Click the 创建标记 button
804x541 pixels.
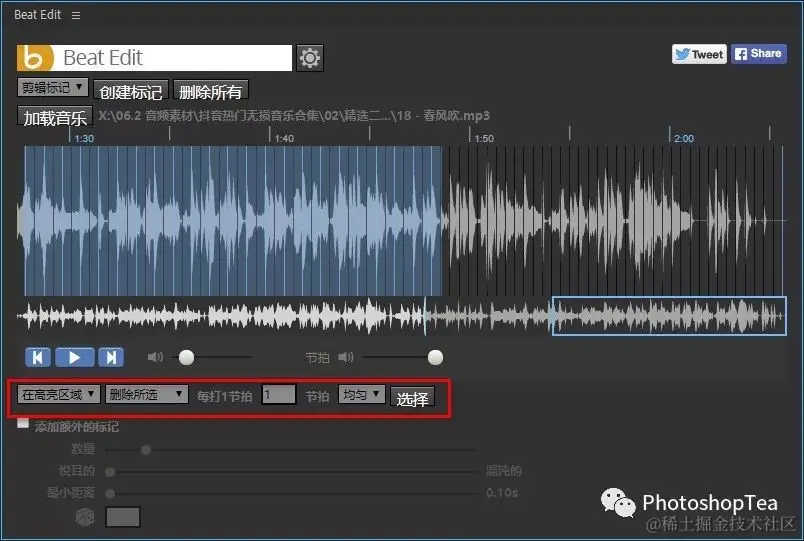pyautogui.click(x=131, y=91)
